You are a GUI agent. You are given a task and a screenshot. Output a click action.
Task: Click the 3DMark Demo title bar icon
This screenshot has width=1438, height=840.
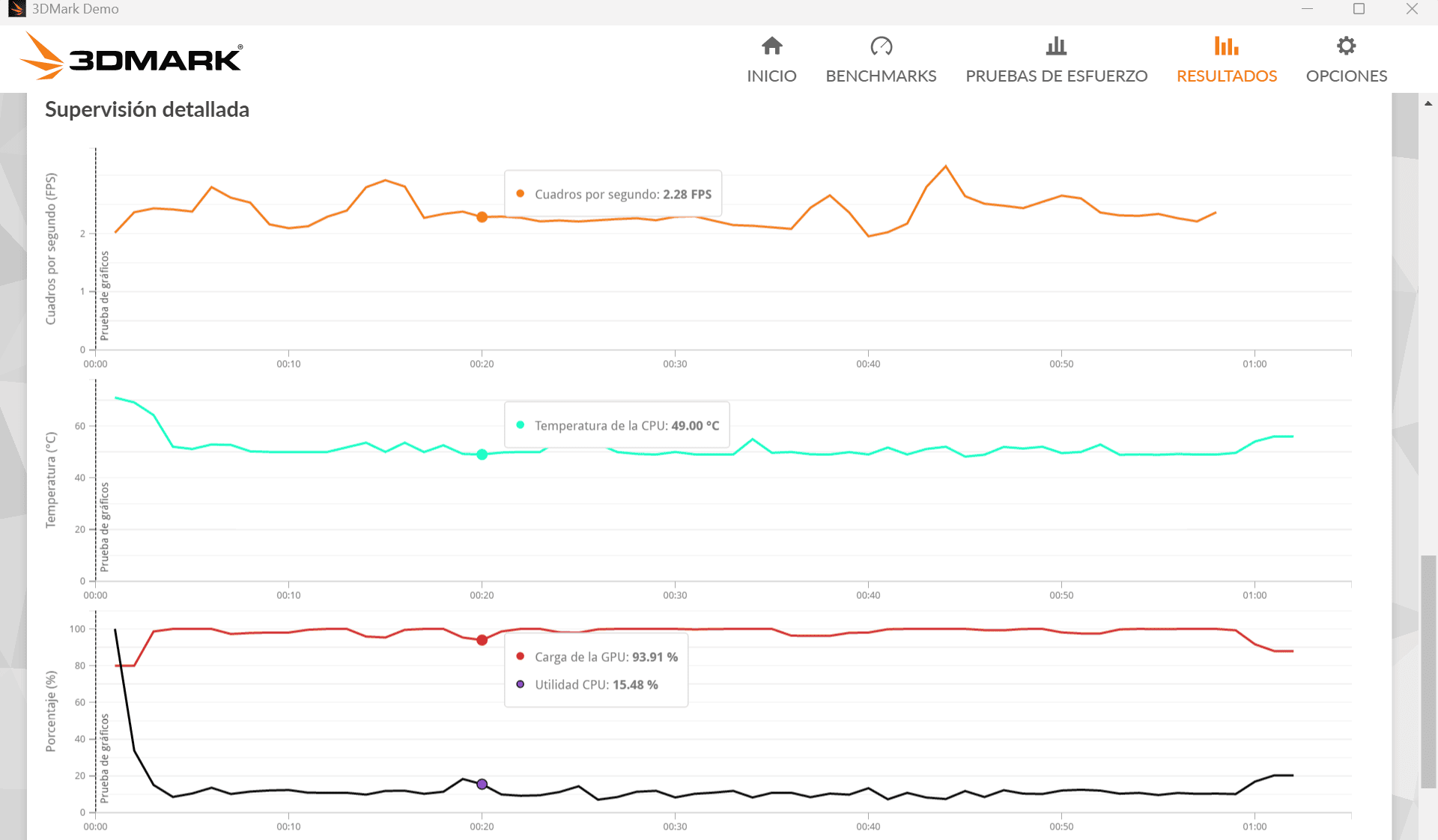[x=16, y=9]
